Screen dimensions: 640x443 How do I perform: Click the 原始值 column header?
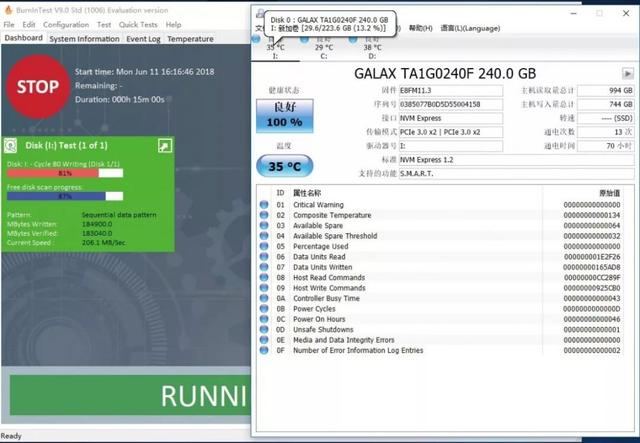point(609,193)
